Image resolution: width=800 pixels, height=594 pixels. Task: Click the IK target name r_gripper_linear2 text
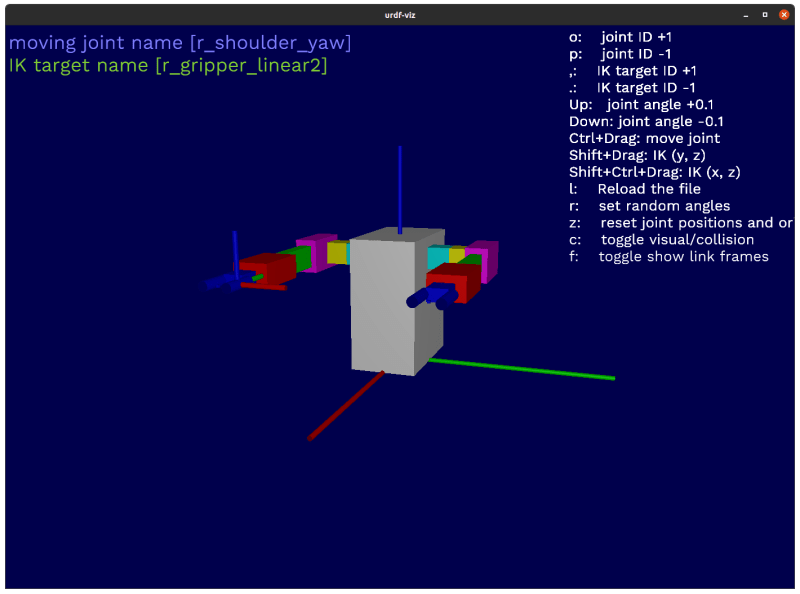point(168,66)
